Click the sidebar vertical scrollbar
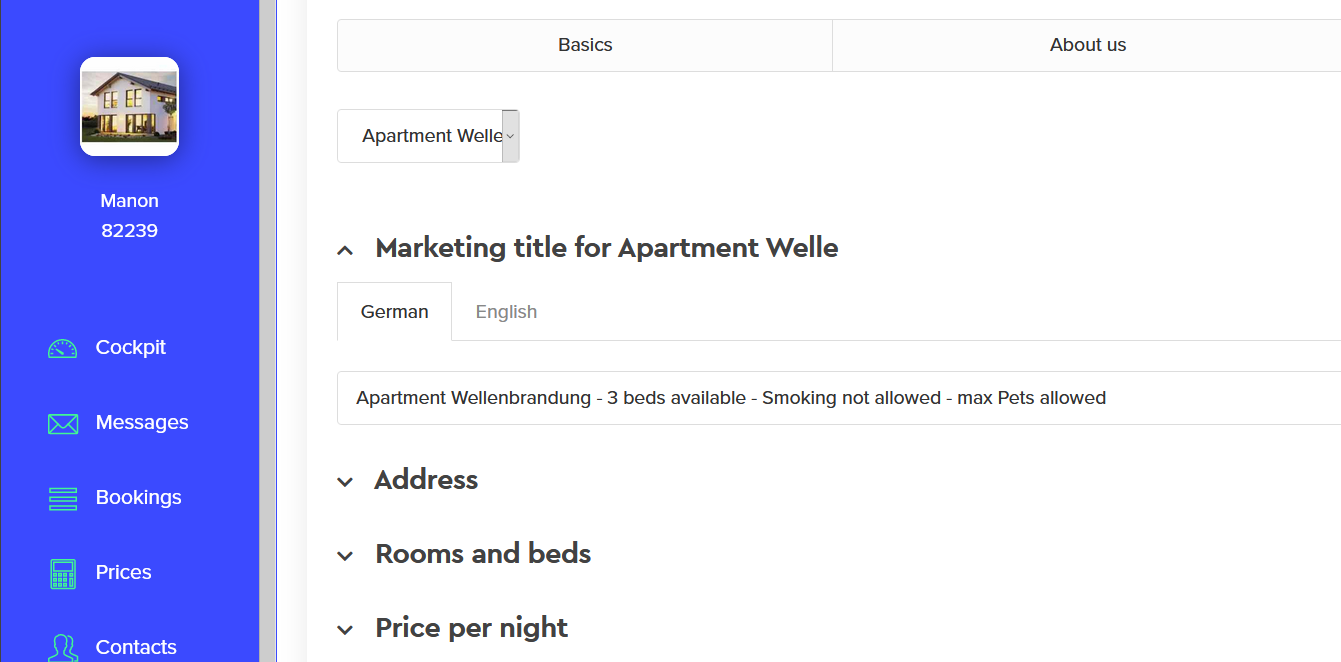Screen dimensions: 1341x662 [268, 331]
